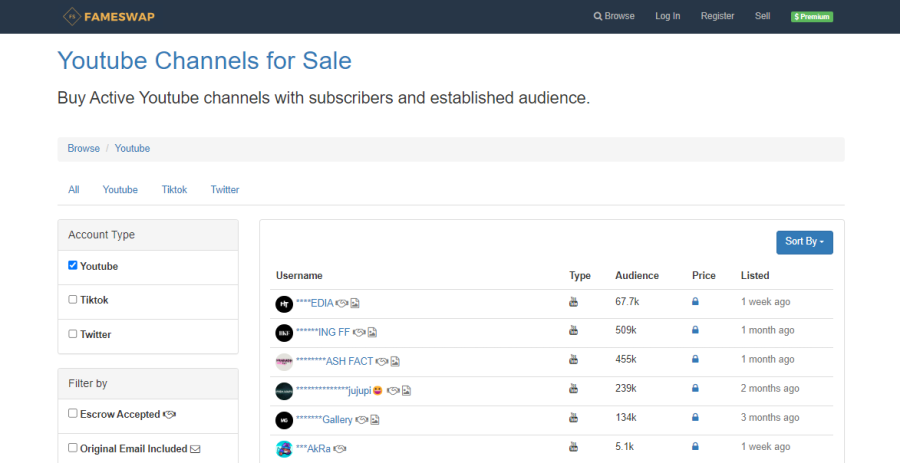
Task: Uncheck the Youtube account type checkbox
Action: tap(72, 265)
